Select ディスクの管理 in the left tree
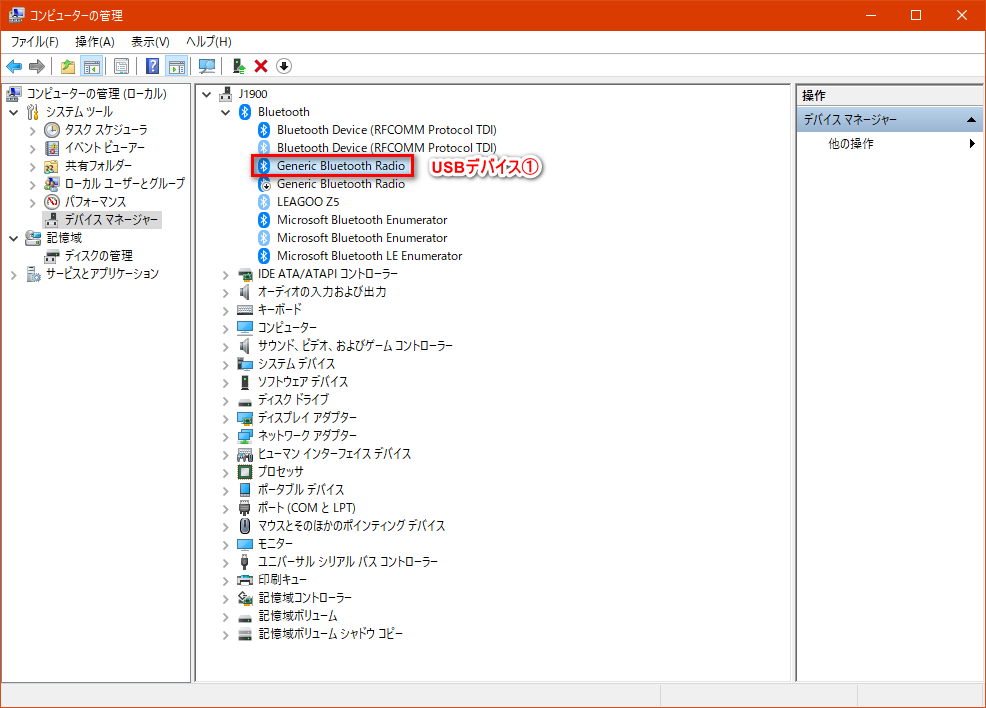 98,256
